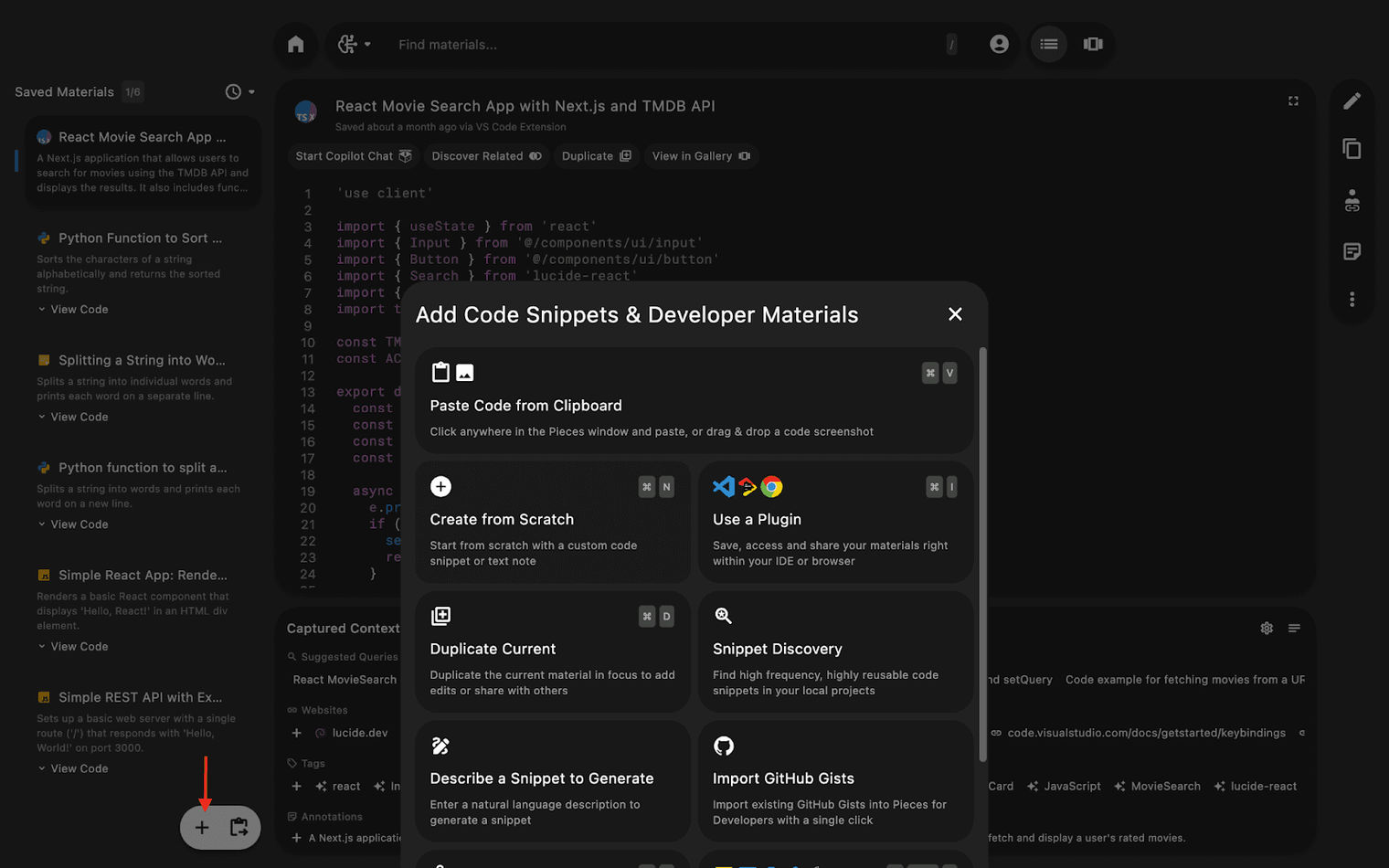
Task: Choose Use a Plugin option
Action: click(x=835, y=522)
